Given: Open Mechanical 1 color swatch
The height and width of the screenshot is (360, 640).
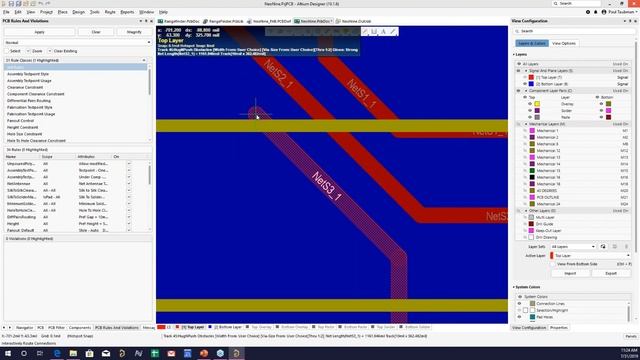Looking at the screenshot, I should coord(532,131).
